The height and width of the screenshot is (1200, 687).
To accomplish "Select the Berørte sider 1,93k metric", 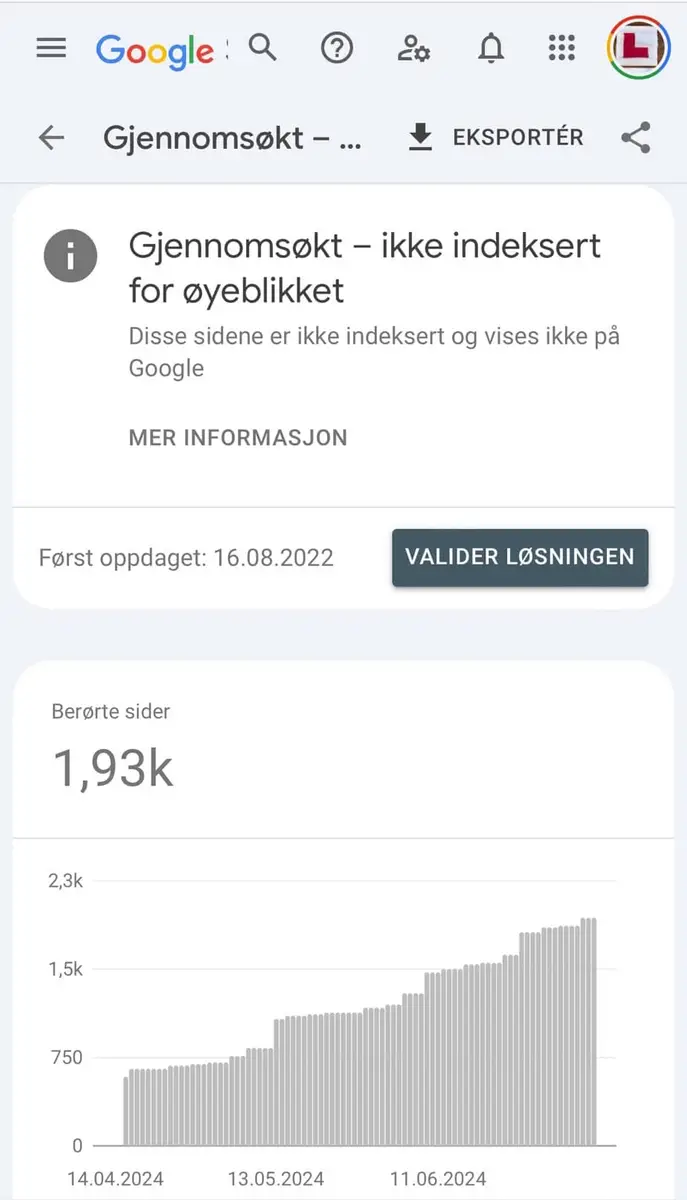I will coord(113,768).
